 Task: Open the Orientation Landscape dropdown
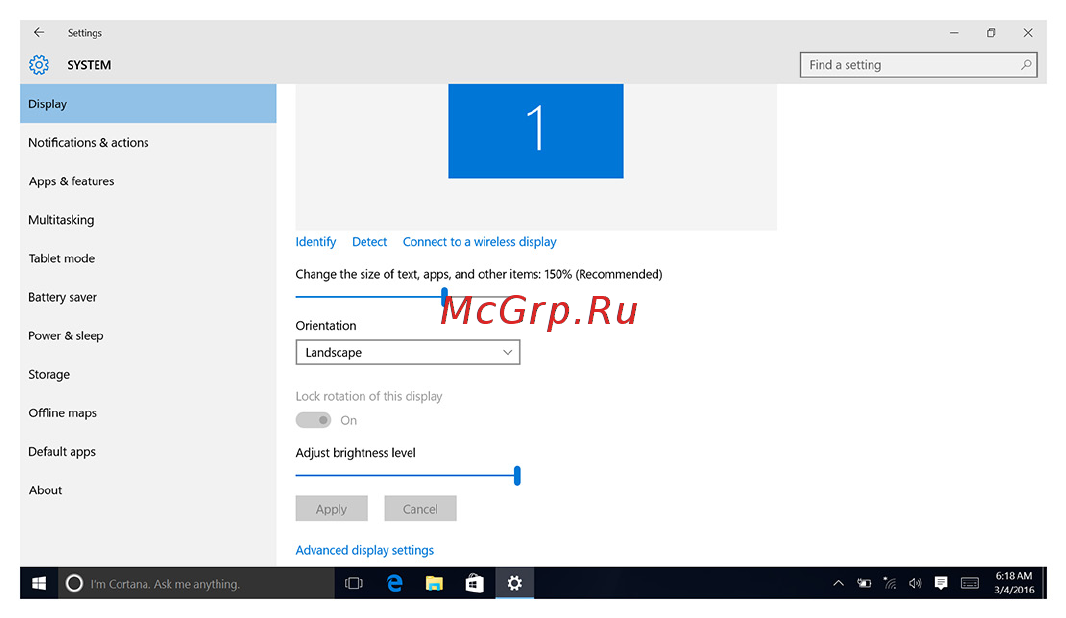(x=408, y=352)
